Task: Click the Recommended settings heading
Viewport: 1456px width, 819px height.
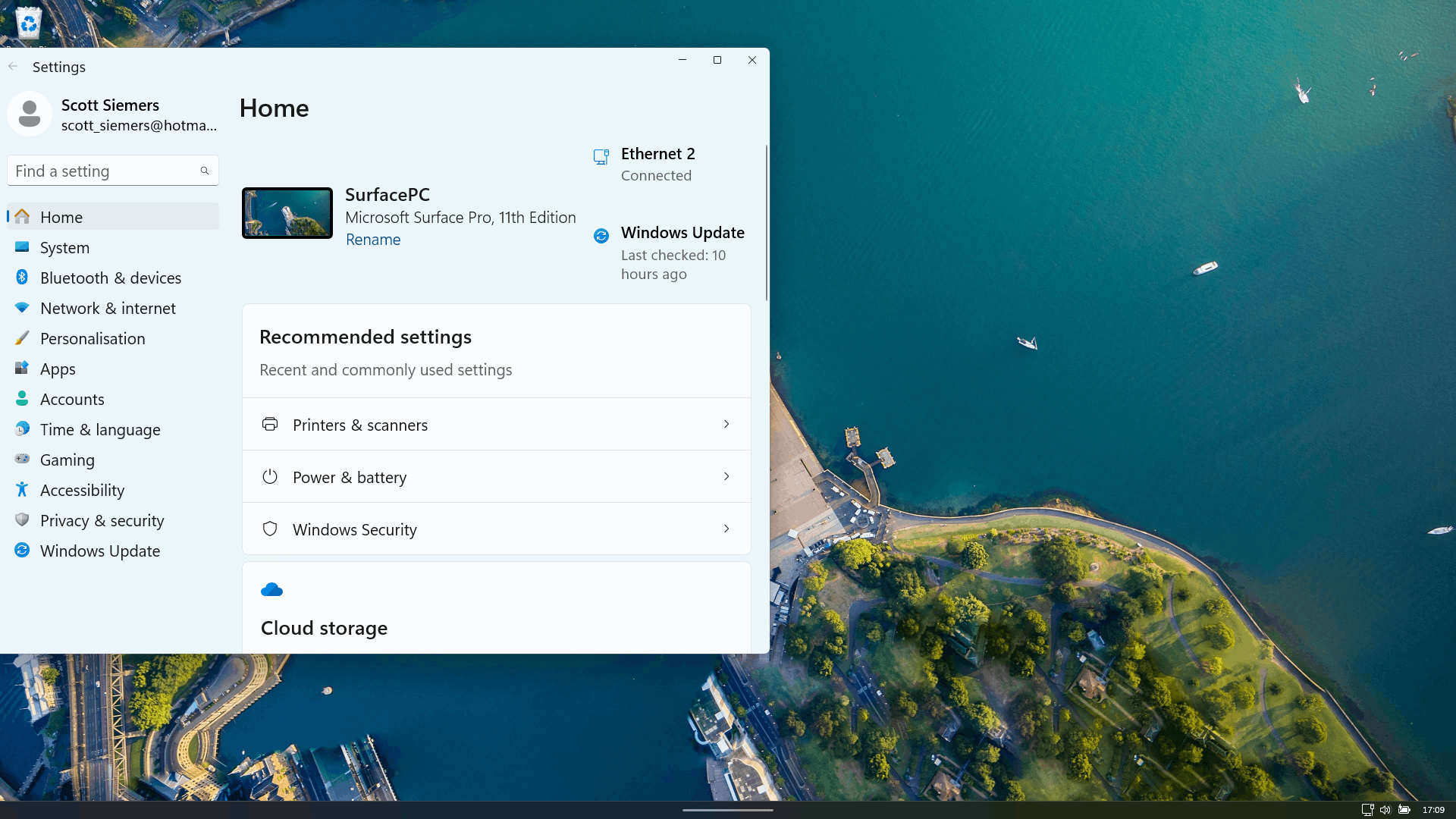Action: click(366, 337)
